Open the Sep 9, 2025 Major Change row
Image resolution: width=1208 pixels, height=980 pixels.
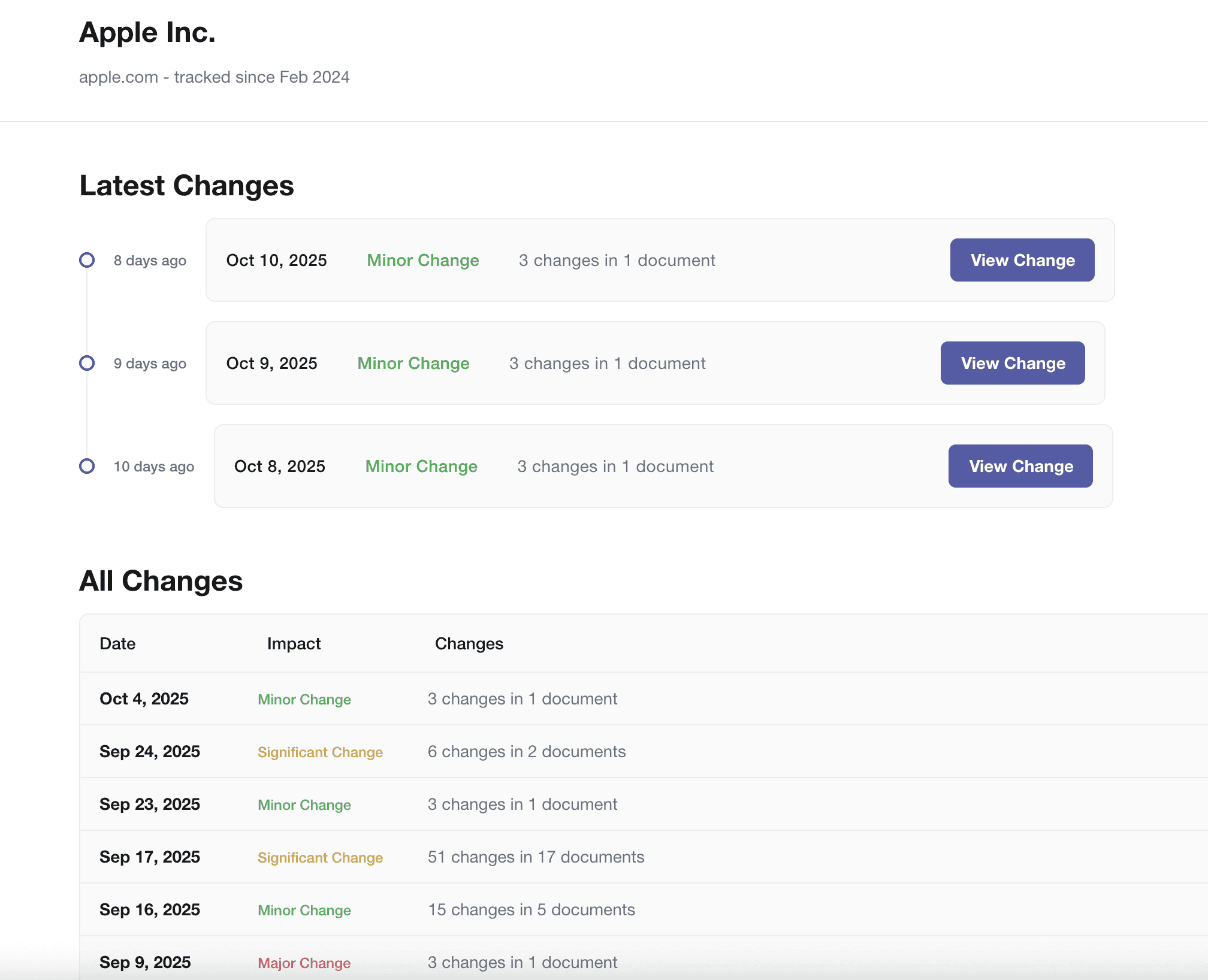click(x=145, y=962)
